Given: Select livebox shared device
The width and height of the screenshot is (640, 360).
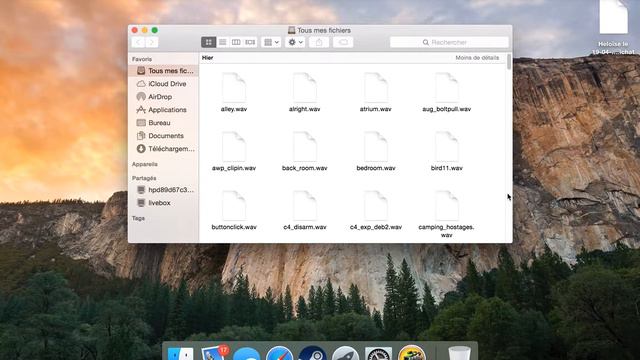Looking at the screenshot, I should pos(164,203).
